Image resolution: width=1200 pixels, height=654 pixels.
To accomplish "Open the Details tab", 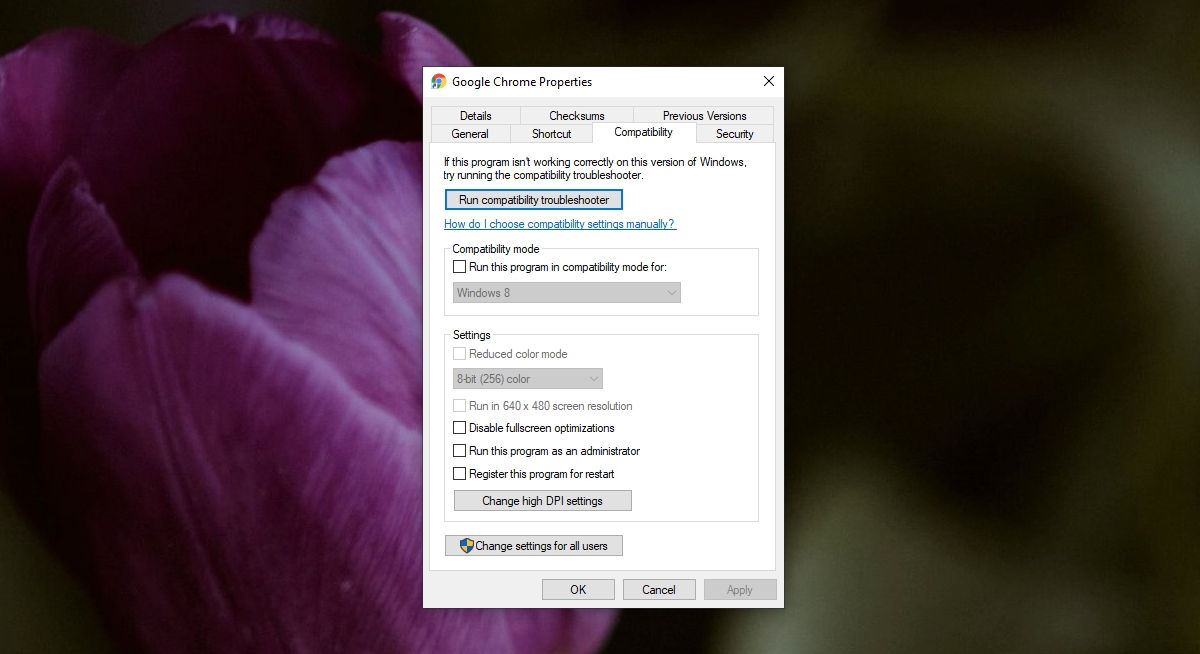I will (475, 116).
